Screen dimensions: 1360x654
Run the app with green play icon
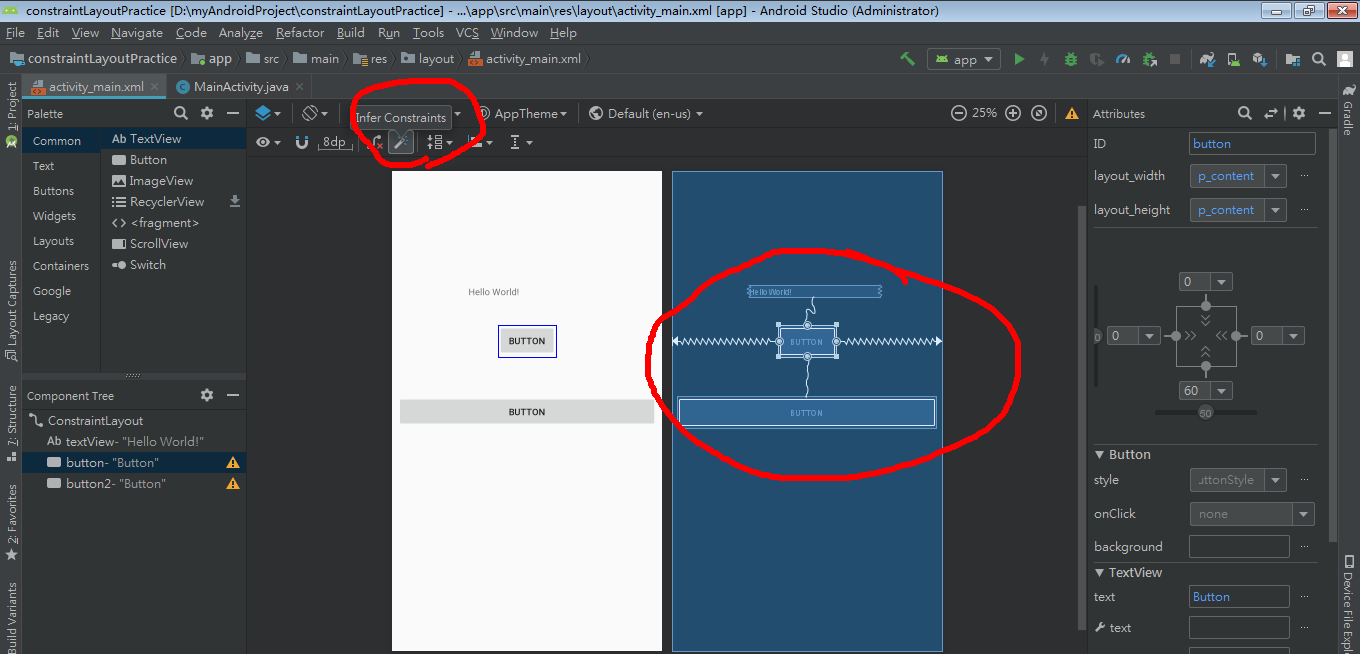pyautogui.click(x=1019, y=58)
